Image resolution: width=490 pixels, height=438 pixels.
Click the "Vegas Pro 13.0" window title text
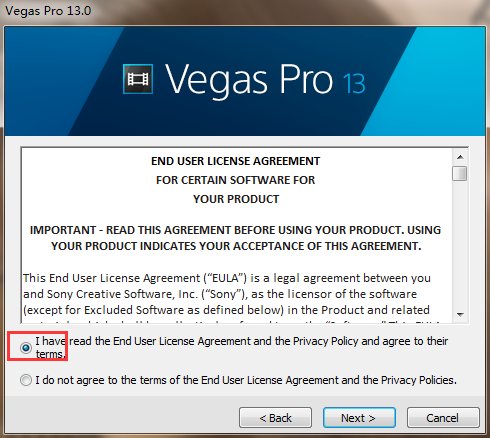click(48, 11)
